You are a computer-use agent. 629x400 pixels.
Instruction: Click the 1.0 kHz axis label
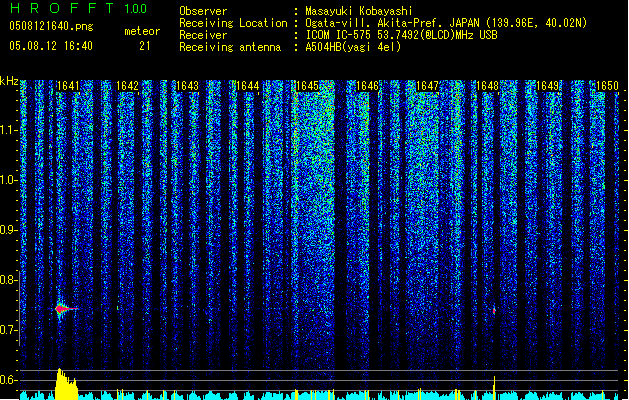click(8, 180)
